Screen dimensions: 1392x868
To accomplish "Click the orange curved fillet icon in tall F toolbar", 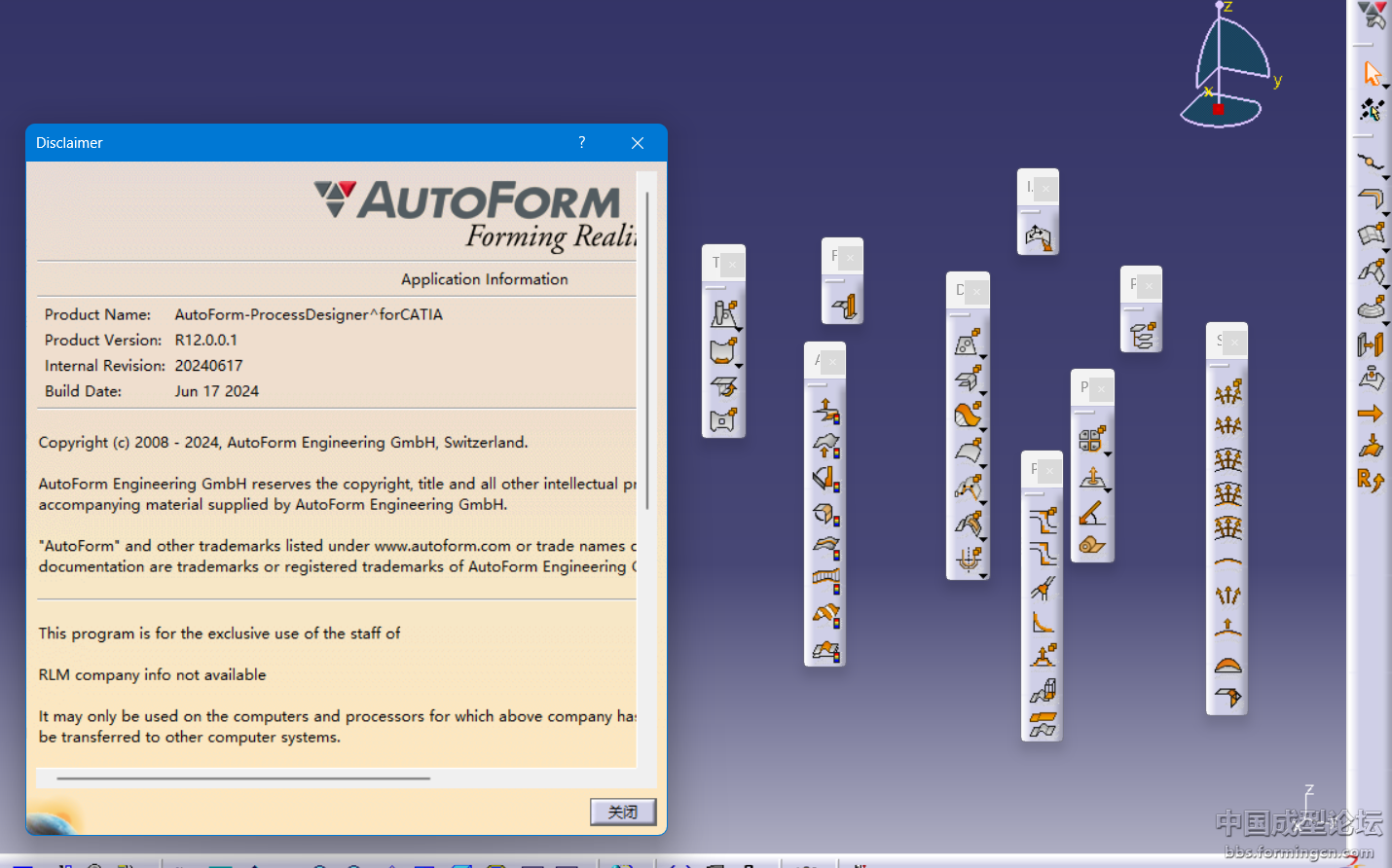I will (x=1043, y=623).
